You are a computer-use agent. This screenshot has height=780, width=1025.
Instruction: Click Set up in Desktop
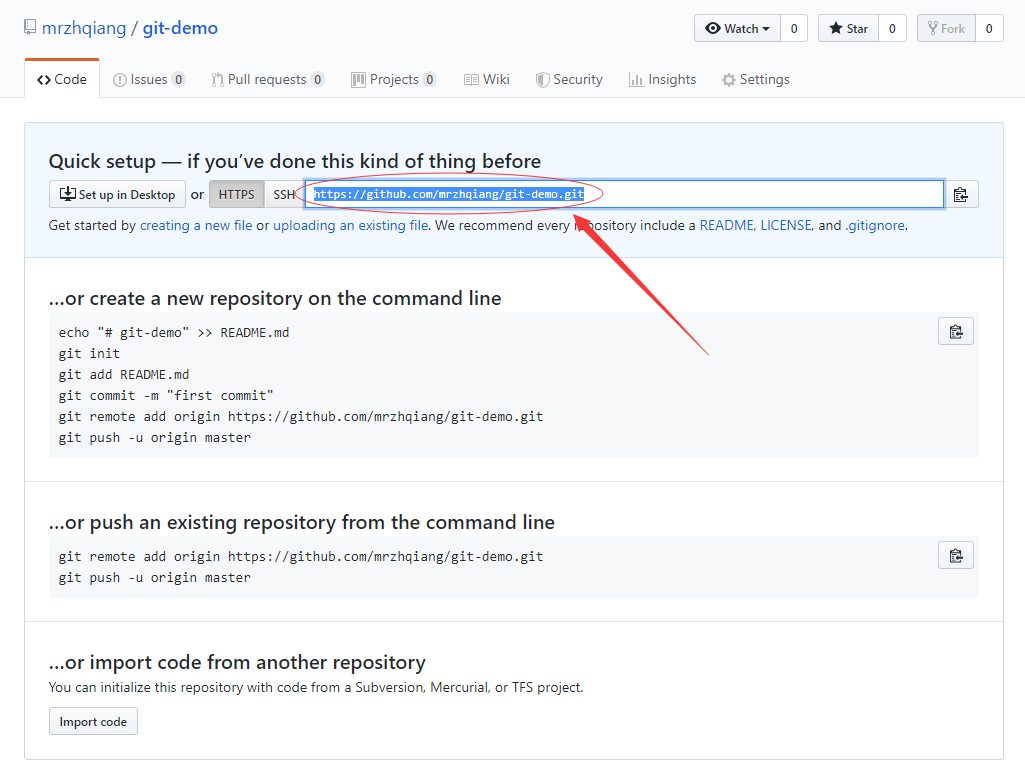point(117,194)
